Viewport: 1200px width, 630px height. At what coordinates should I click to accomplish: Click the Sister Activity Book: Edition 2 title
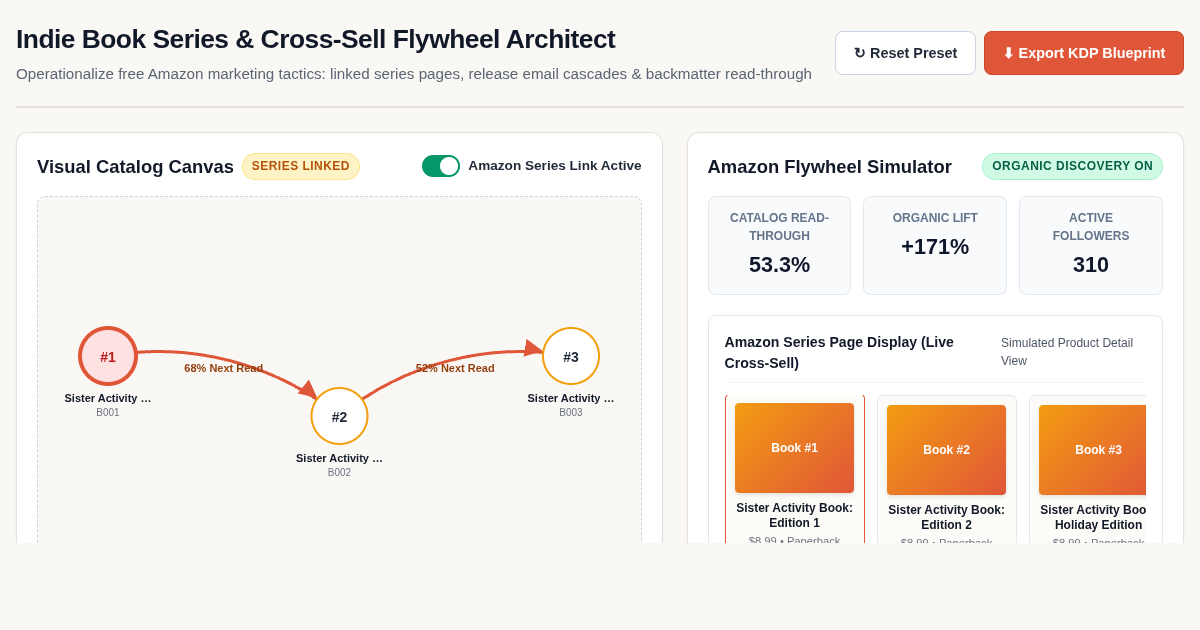(946, 517)
